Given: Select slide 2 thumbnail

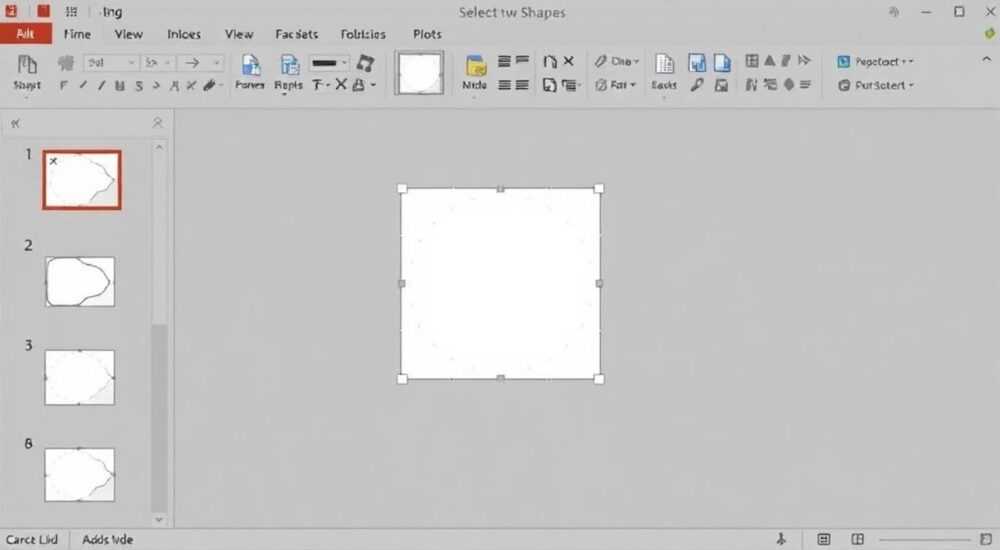Looking at the screenshot, I should [80, 281].
